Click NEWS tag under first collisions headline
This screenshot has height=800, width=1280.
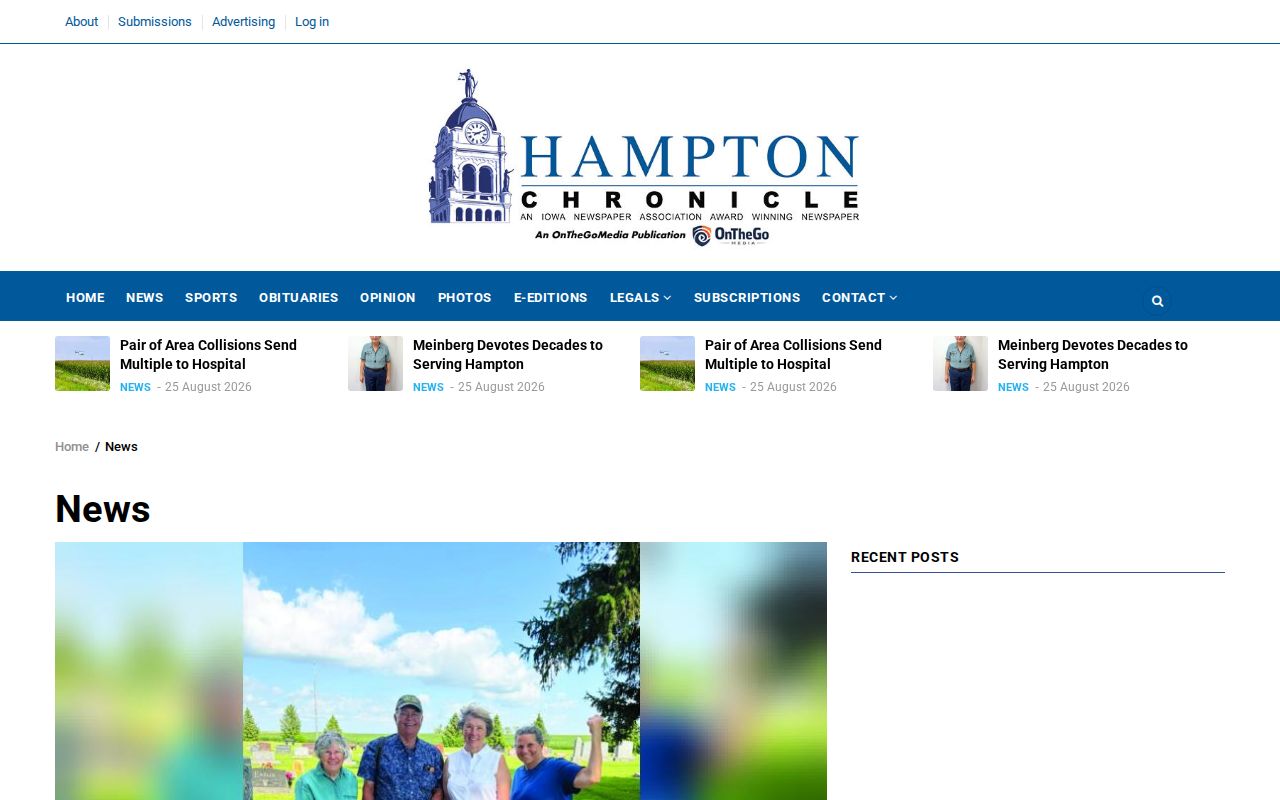[135, 387]
